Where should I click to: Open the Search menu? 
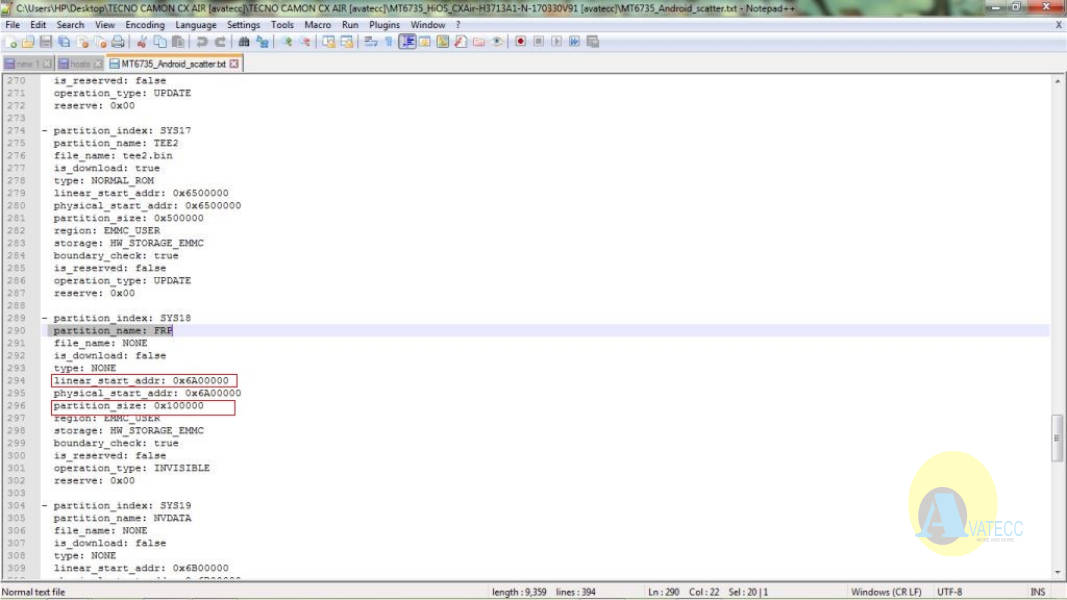pos(70,24)
